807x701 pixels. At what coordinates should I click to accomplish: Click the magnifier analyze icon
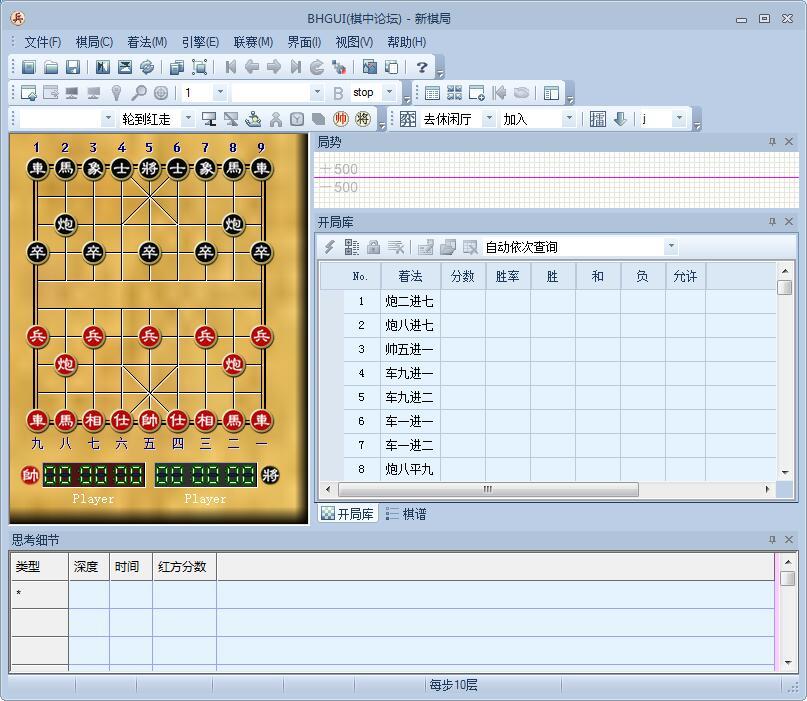click(139, 93)
